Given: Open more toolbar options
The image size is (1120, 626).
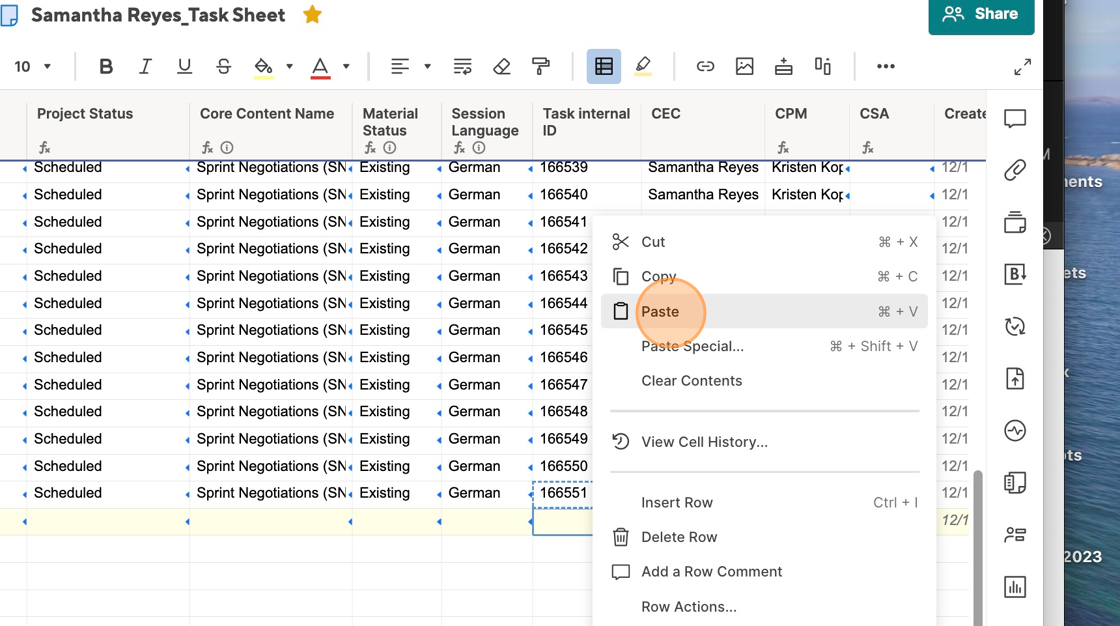Looking at the screenshot, I should click(x=886, y=66).
